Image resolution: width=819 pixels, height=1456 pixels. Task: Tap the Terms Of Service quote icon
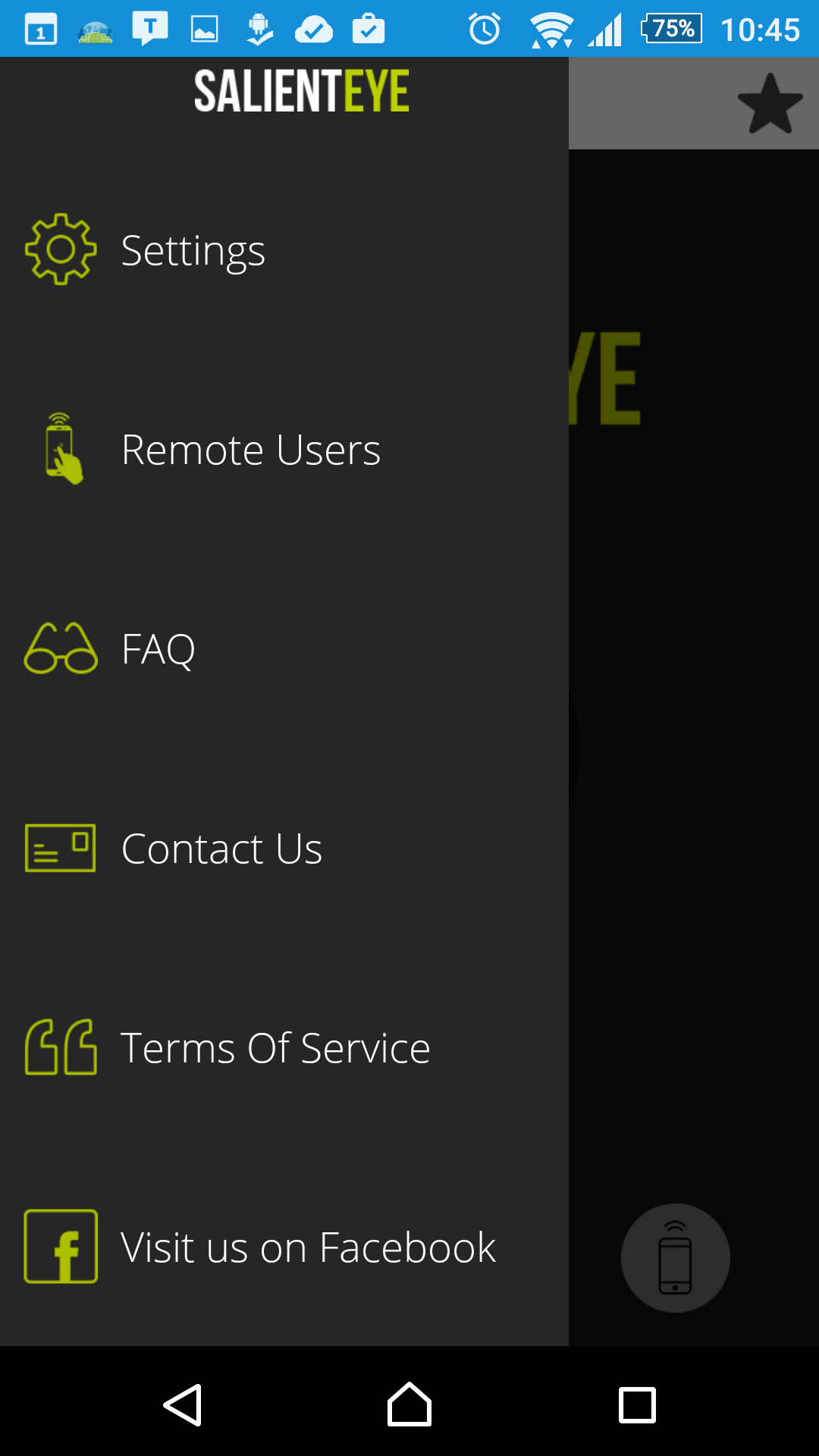(61, 1047)
